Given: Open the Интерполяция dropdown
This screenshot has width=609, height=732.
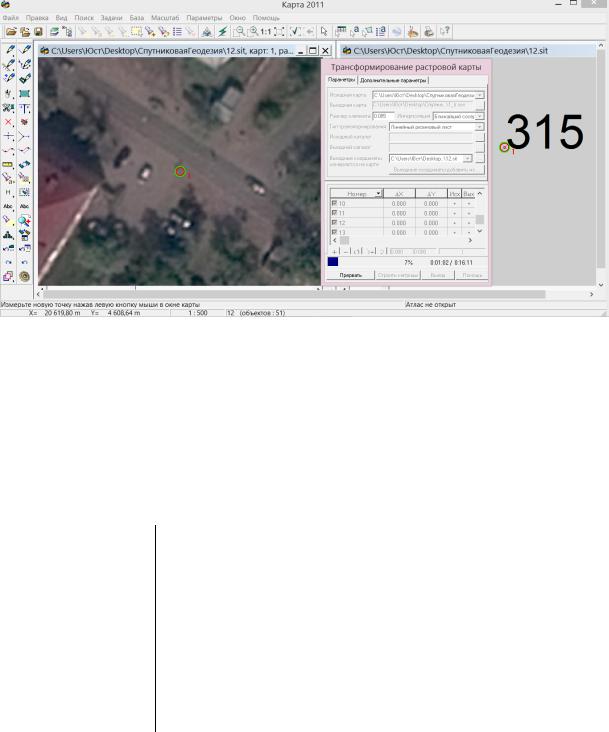Looking at the screenshot, I should [480, 116].
